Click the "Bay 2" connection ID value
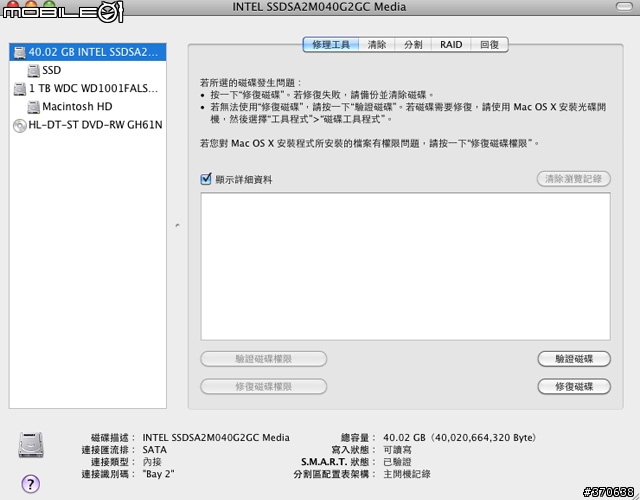 pyautogui.click(x=158, y=474)
